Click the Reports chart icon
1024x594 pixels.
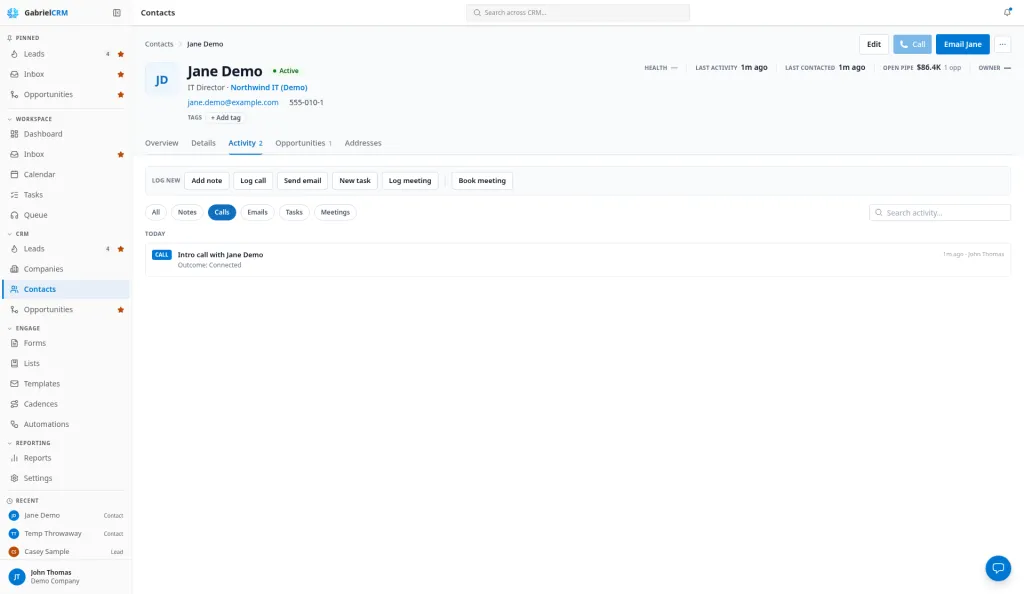click(x=14, y=458)
